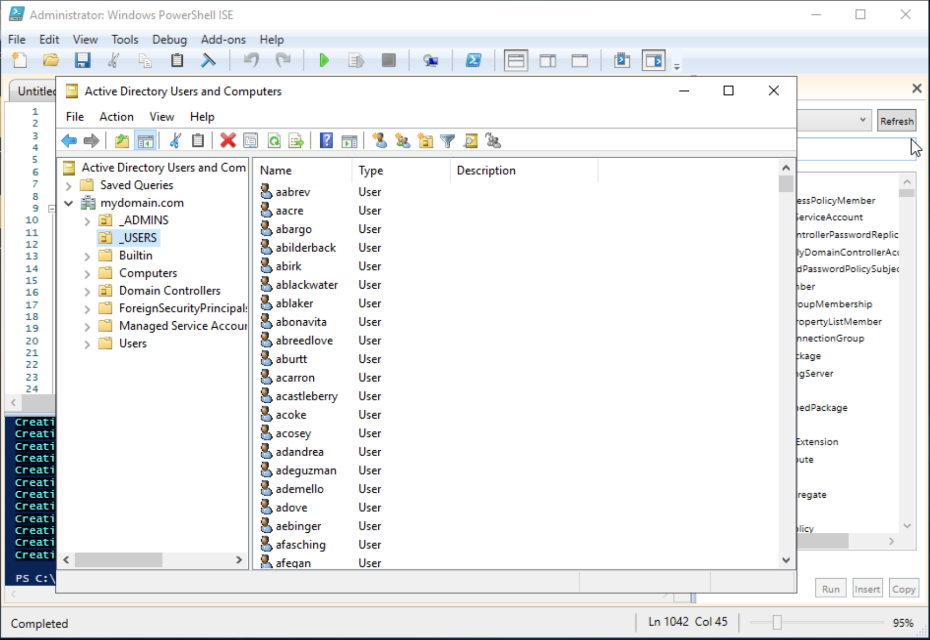The width and height of the screenshot is (930, 640).
Task: Sort by the Type column header
Action: click(401, 171)
